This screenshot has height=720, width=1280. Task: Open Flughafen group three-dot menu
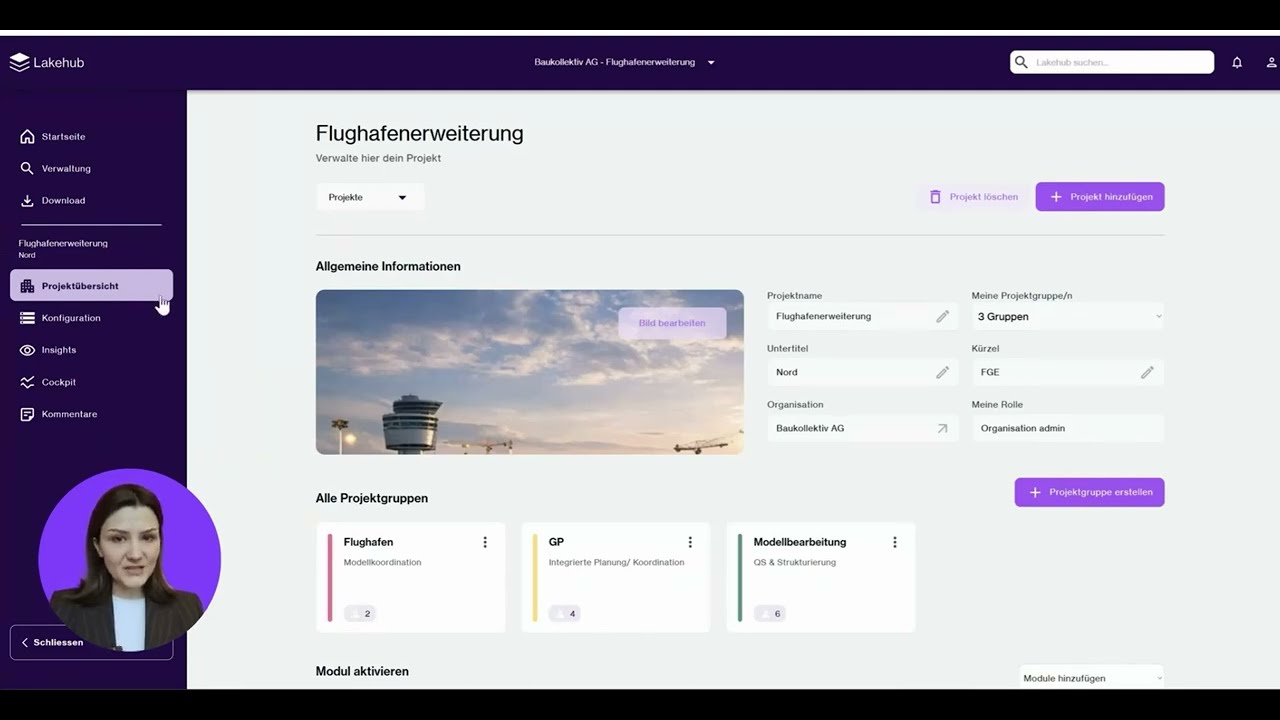tap(485, 542)
